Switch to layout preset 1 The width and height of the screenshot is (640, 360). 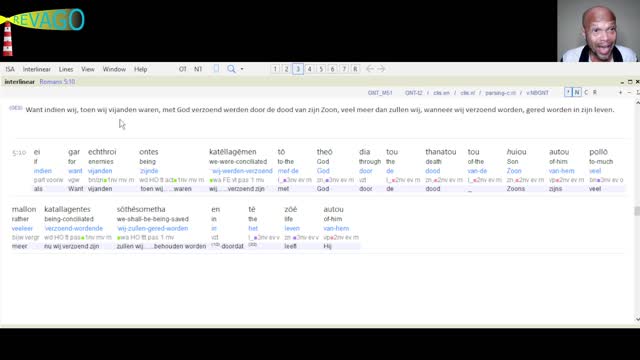[x=275, y=69]
